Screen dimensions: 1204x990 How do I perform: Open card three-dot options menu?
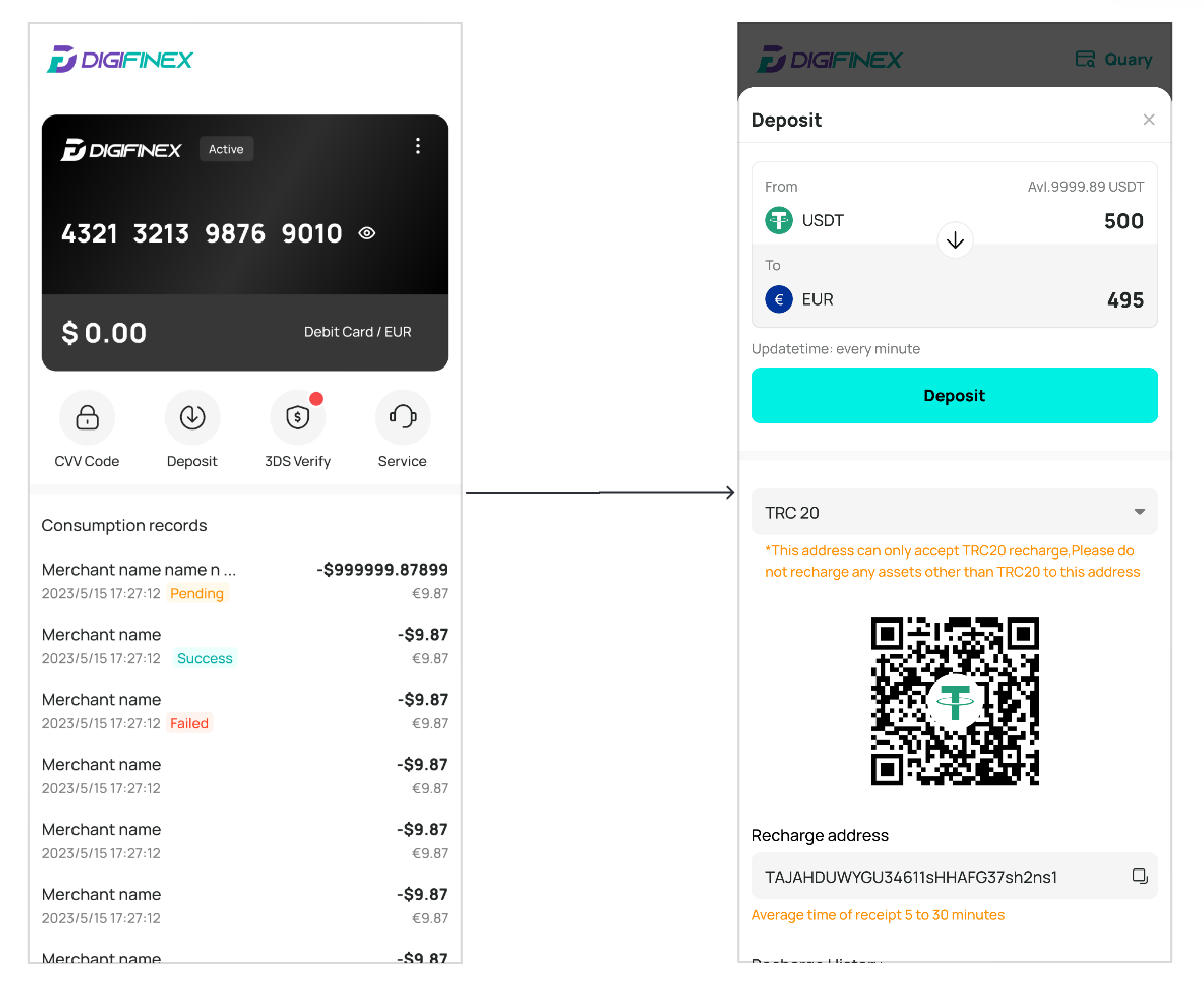coord(418,146)
